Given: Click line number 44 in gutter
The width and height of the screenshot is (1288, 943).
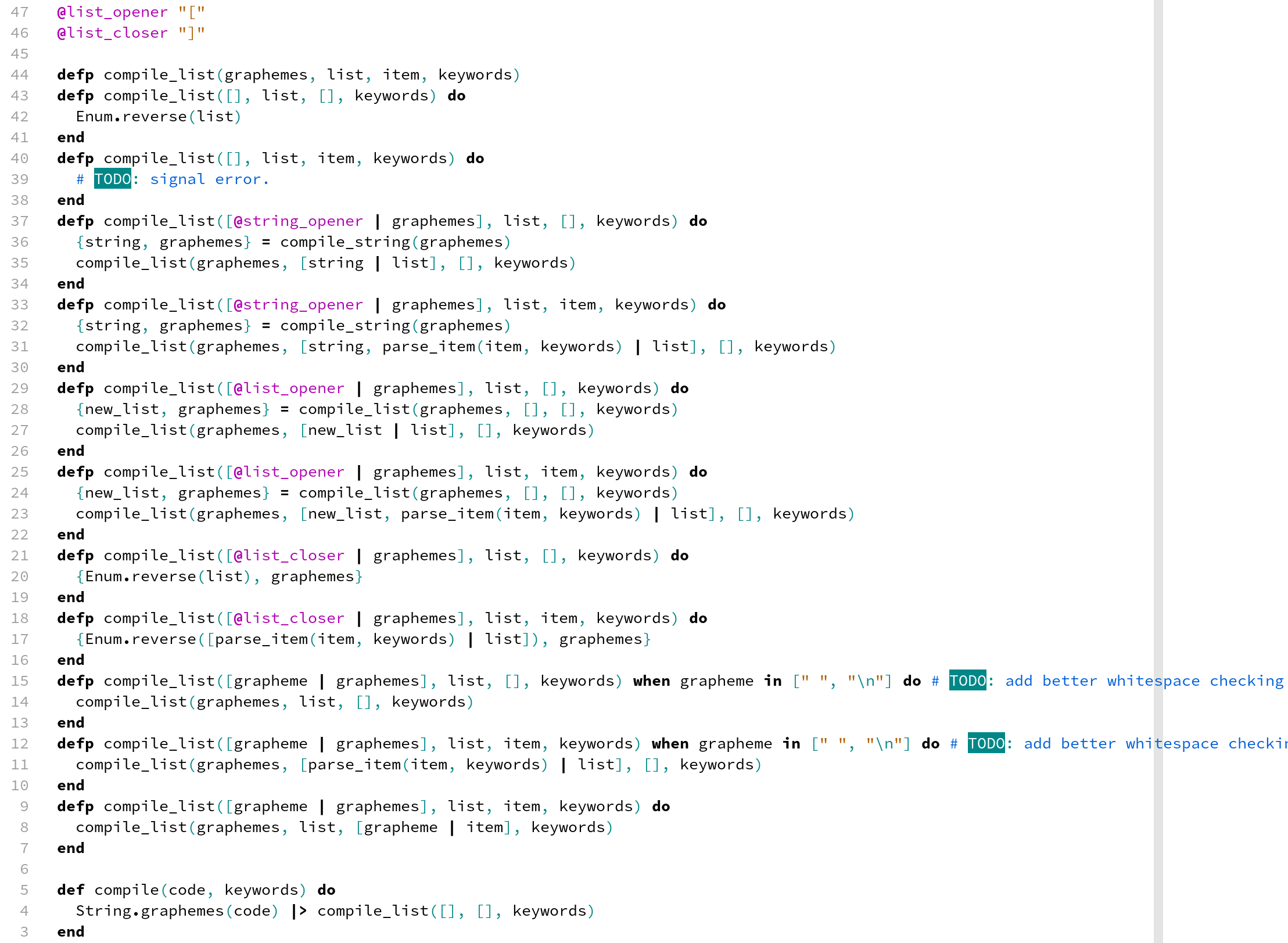Looking at the screenshot, I should point(20,75).
